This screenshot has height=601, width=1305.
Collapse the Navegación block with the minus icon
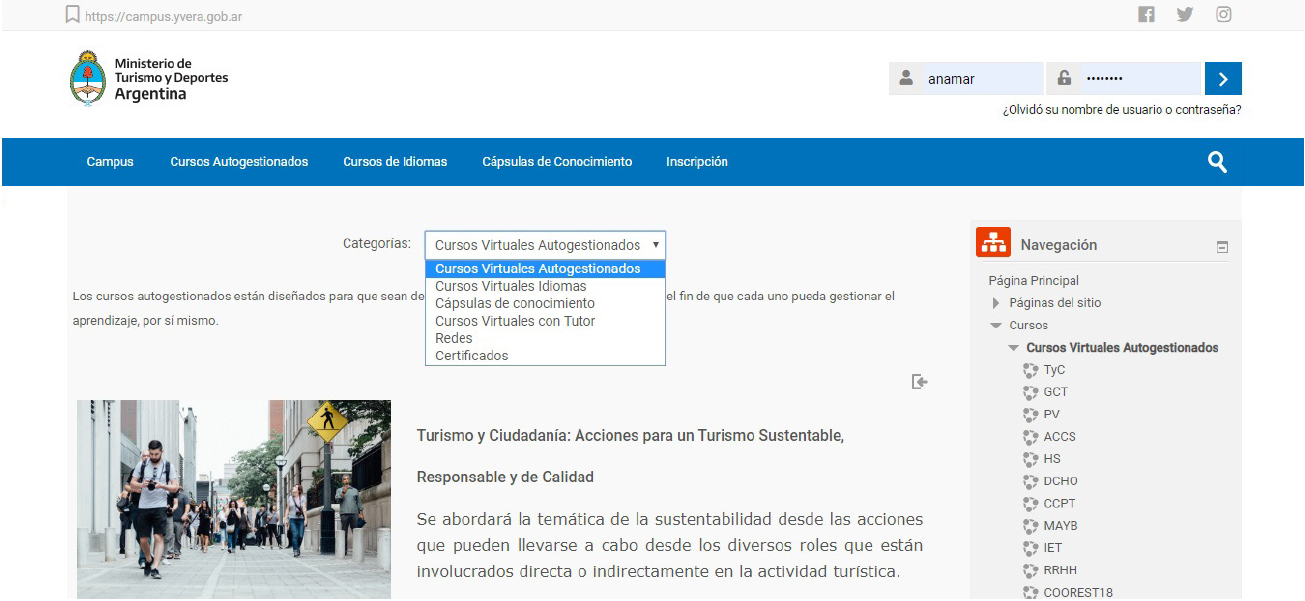point(1222,247)
